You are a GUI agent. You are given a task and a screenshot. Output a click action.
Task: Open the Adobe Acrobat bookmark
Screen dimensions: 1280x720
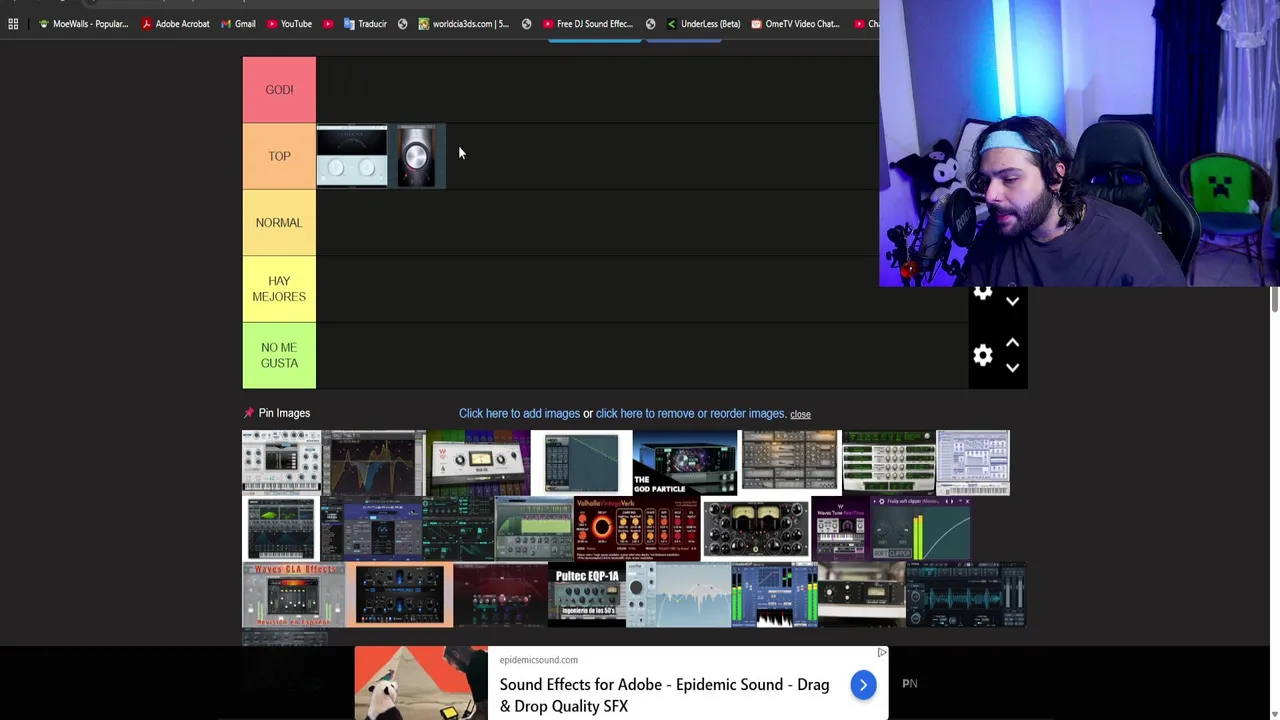176,24
